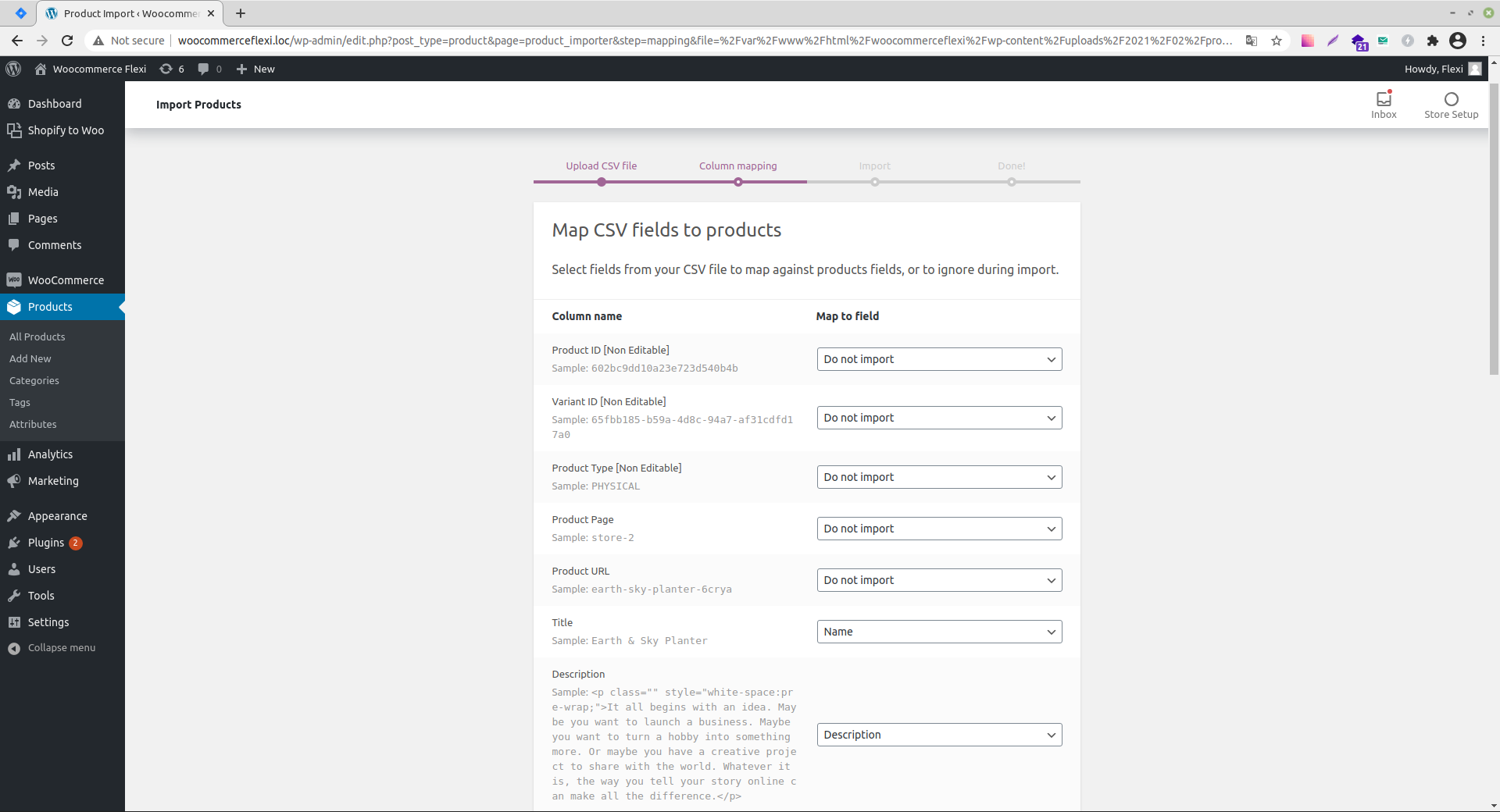Click the Not secure warning indicator
This screenshot has height=812, width=1500.
pos(129,41)
